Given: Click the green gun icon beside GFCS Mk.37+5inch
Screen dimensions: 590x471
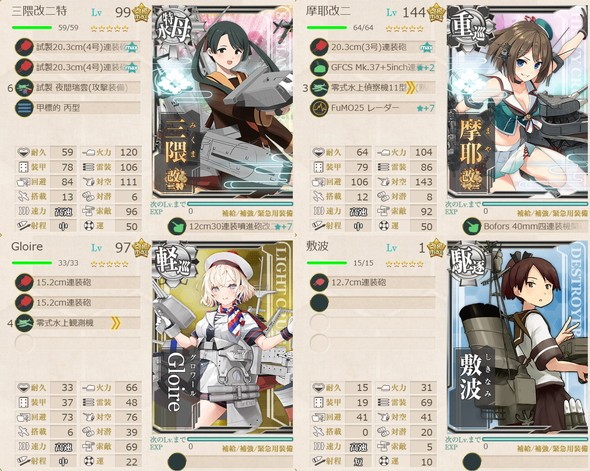Looking at the screenshot, I should click(319, 68).
